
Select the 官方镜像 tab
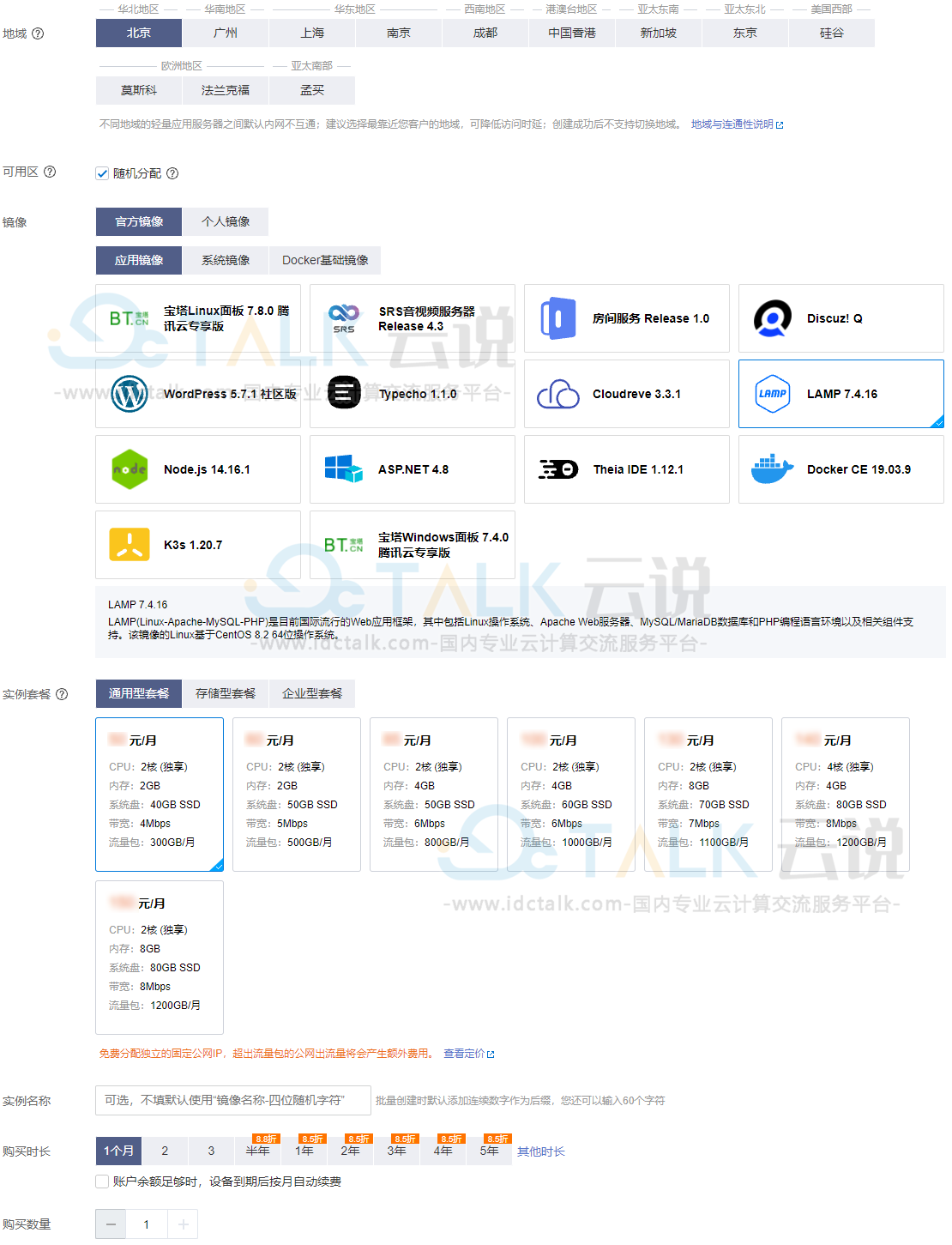click(139, 221)
